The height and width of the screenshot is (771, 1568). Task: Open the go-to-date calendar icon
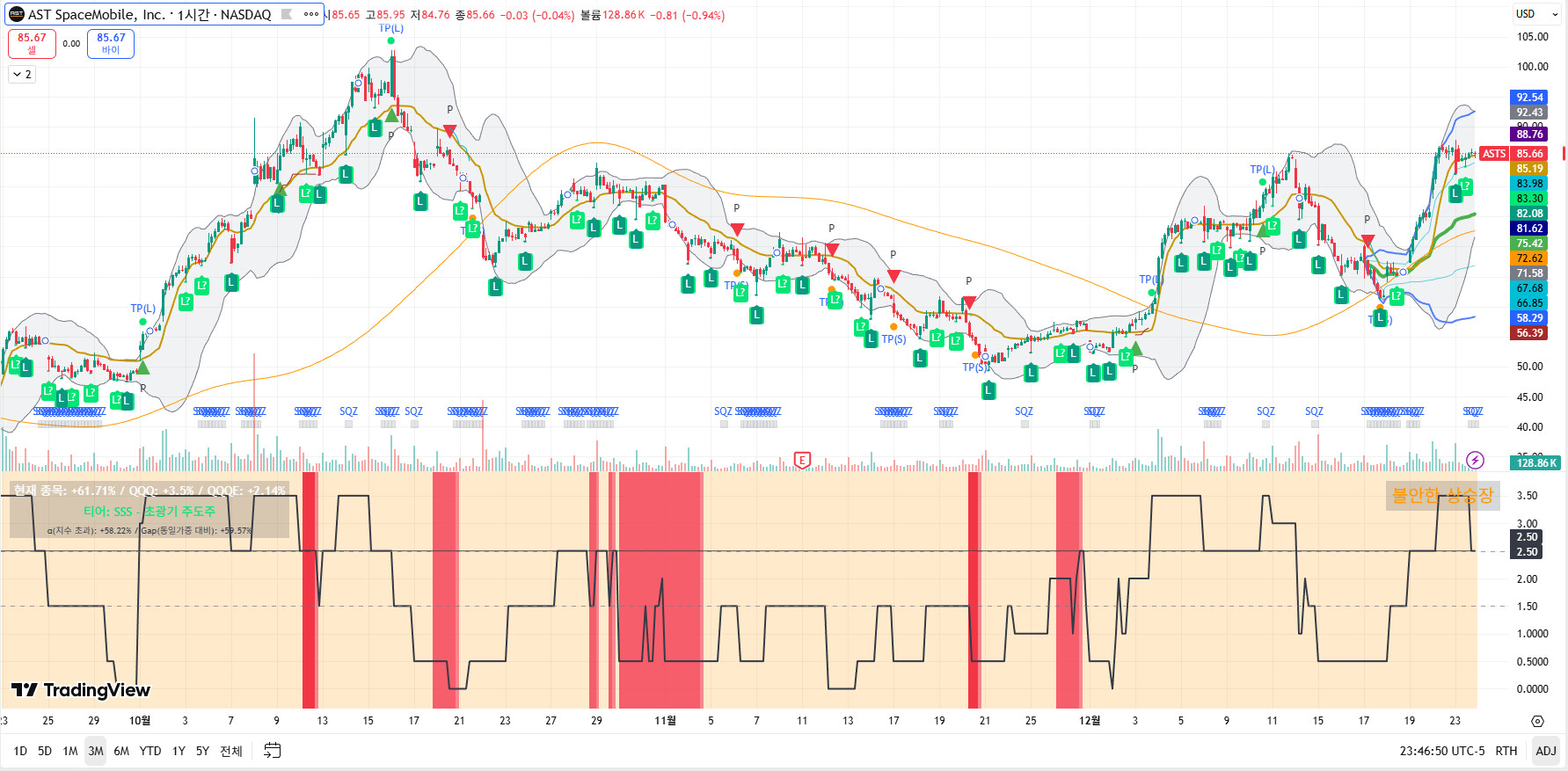(x=273, y=751)
